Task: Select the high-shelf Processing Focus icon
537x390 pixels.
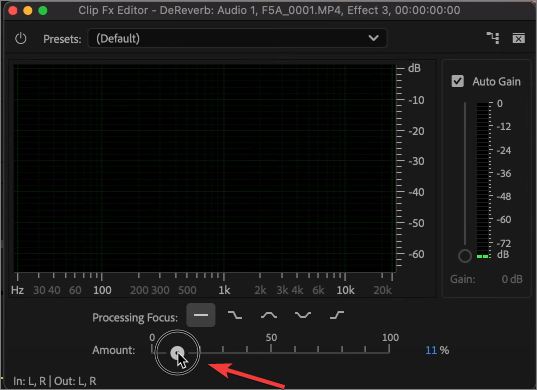Action: pos(337,315)
